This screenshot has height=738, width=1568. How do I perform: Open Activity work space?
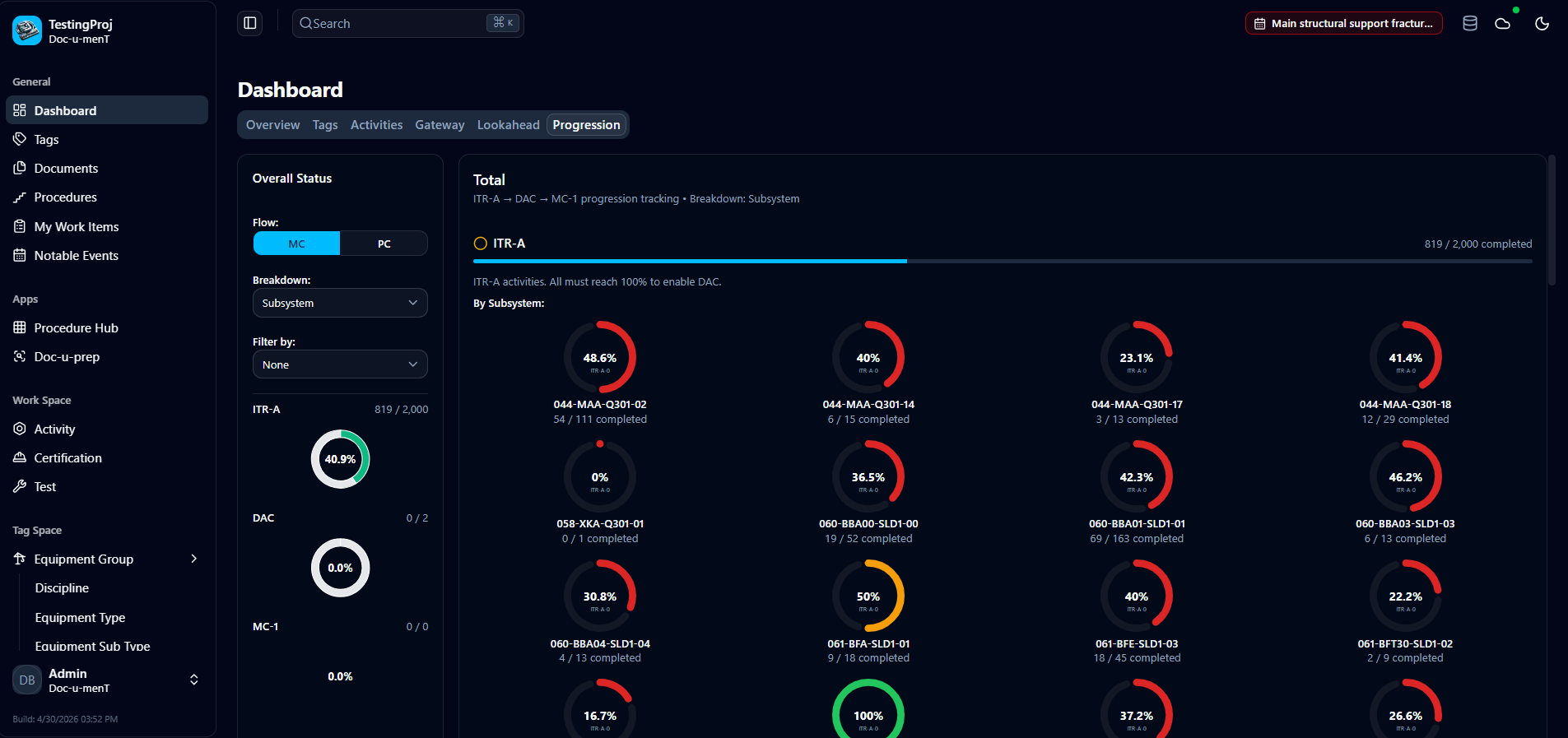[x=107, y=429]
